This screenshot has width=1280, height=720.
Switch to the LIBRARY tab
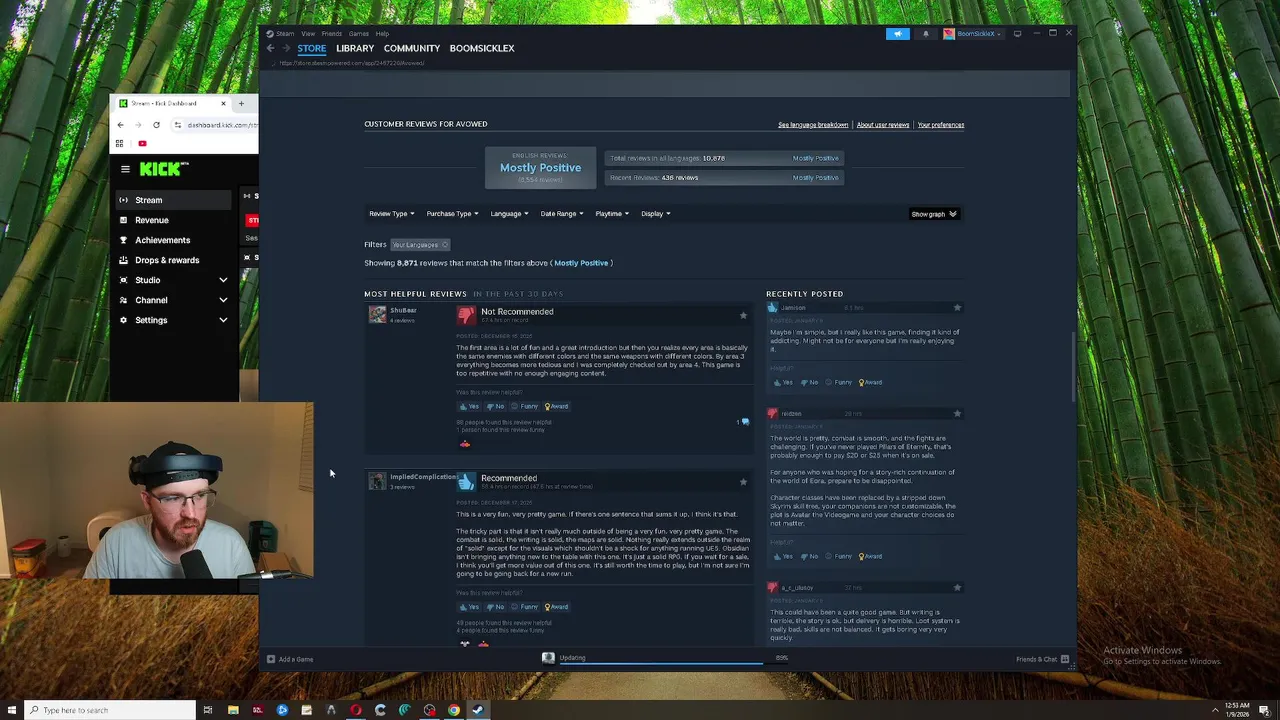pyautogui.click(x=355, y=48)
